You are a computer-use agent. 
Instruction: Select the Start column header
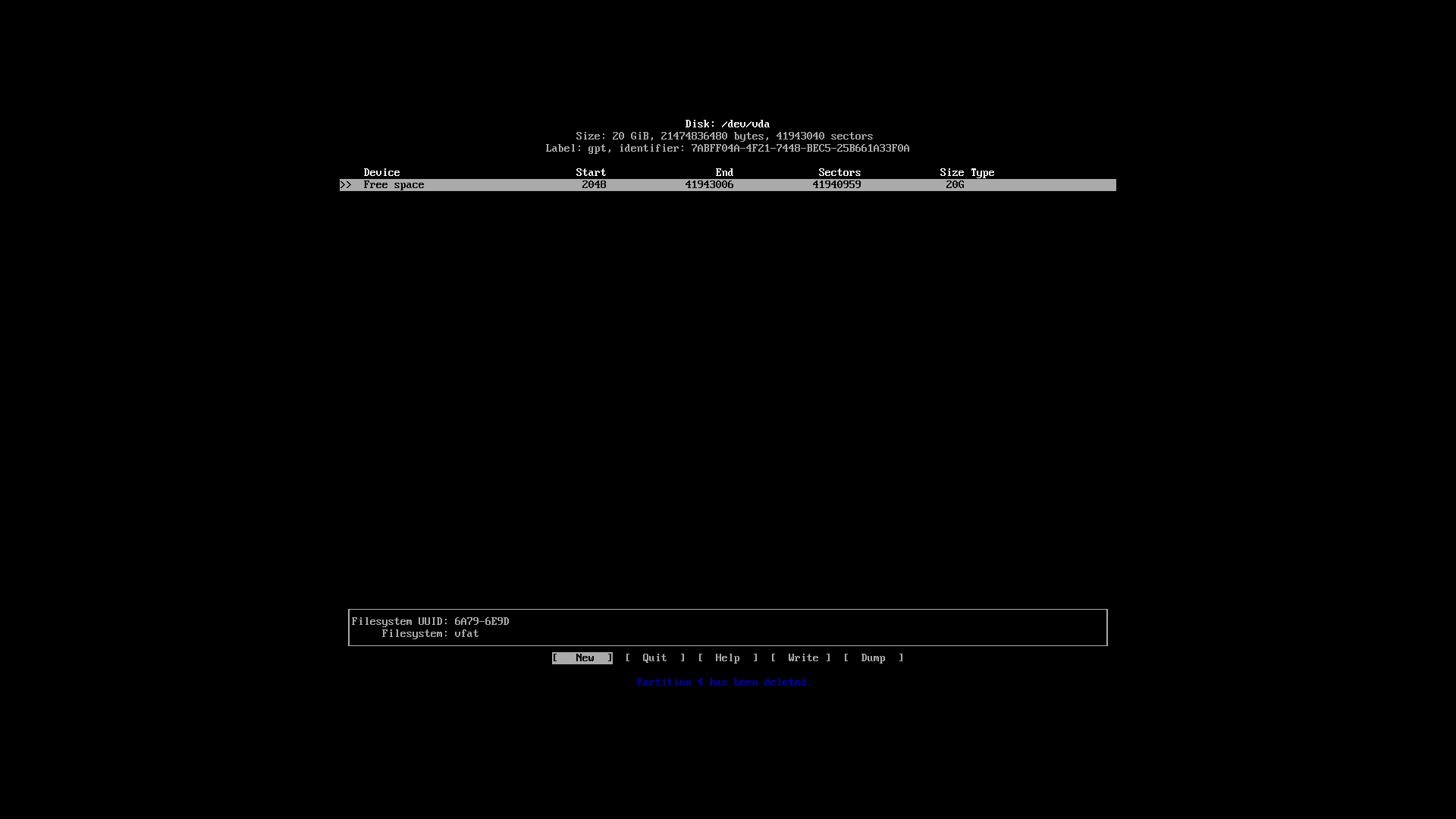tap(590, 172)
